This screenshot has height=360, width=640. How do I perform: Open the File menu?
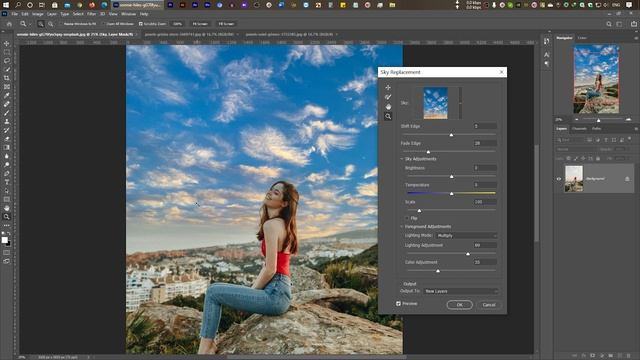coord(15,14)
